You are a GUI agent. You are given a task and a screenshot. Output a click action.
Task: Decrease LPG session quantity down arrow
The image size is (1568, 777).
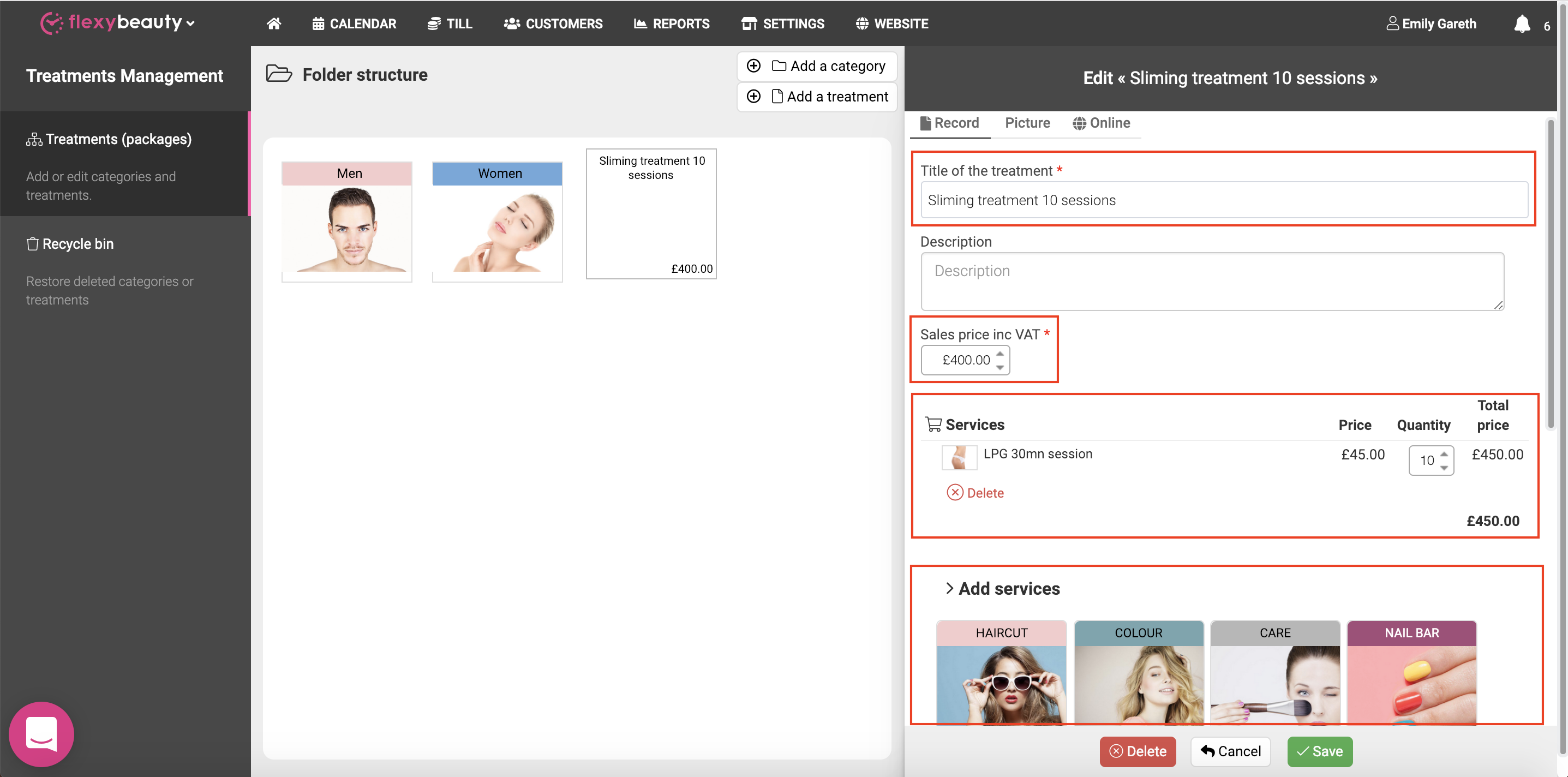[1445, 468]
